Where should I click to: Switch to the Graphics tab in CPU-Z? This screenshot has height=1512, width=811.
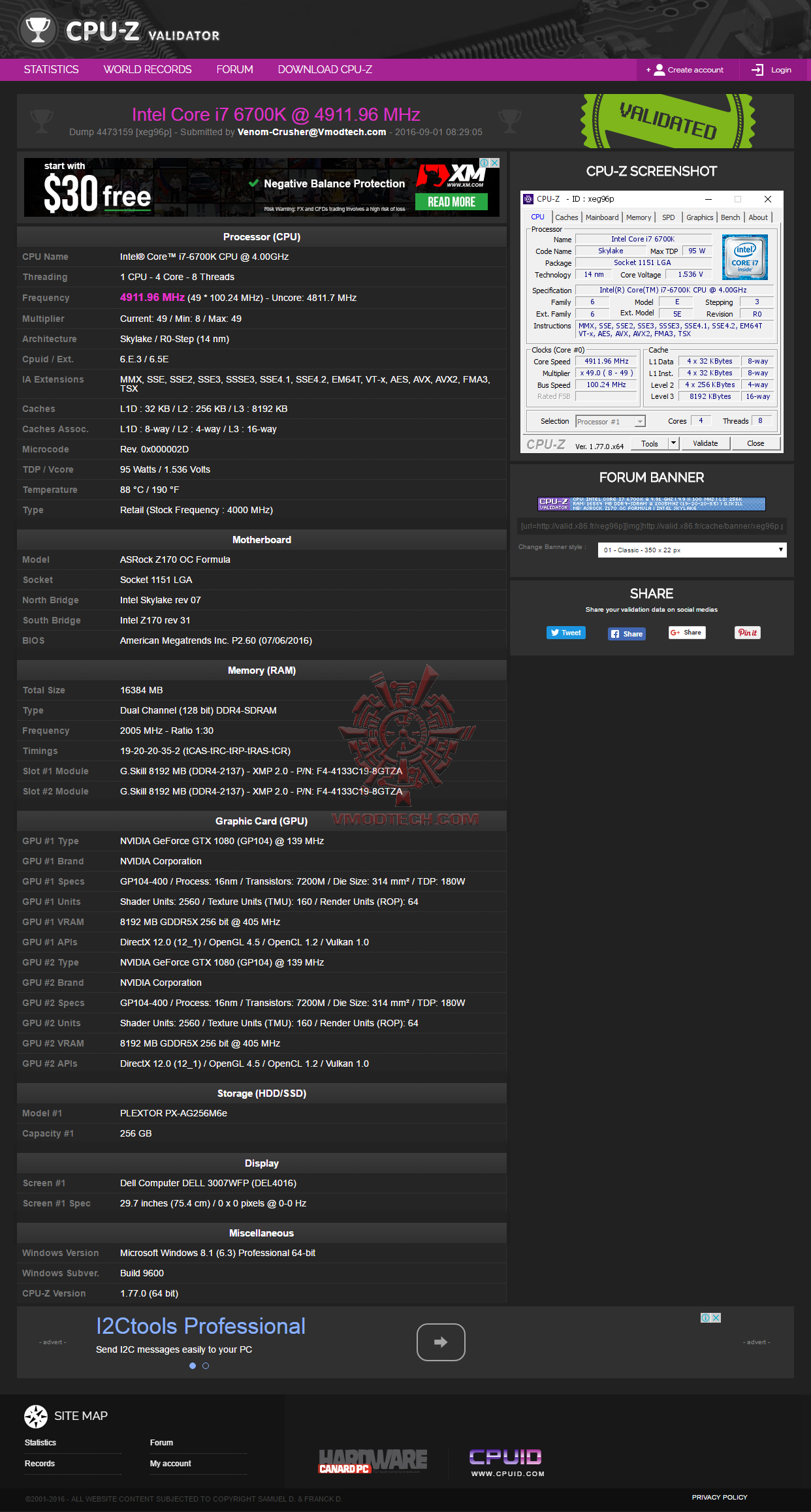click(x=700, y=217)
